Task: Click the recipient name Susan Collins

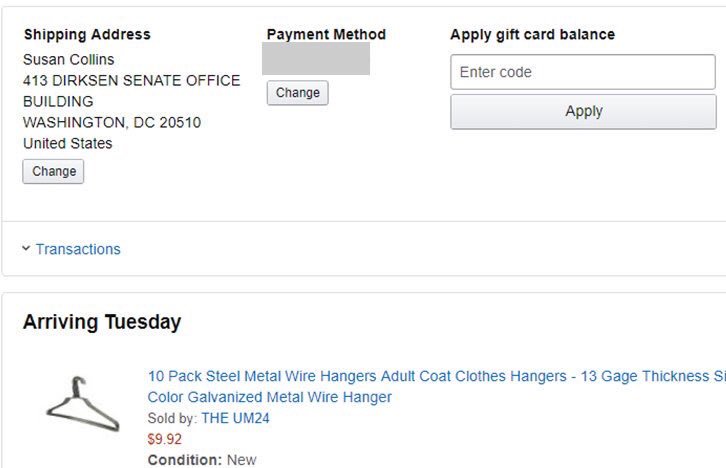Action: [x=69, y=59]
